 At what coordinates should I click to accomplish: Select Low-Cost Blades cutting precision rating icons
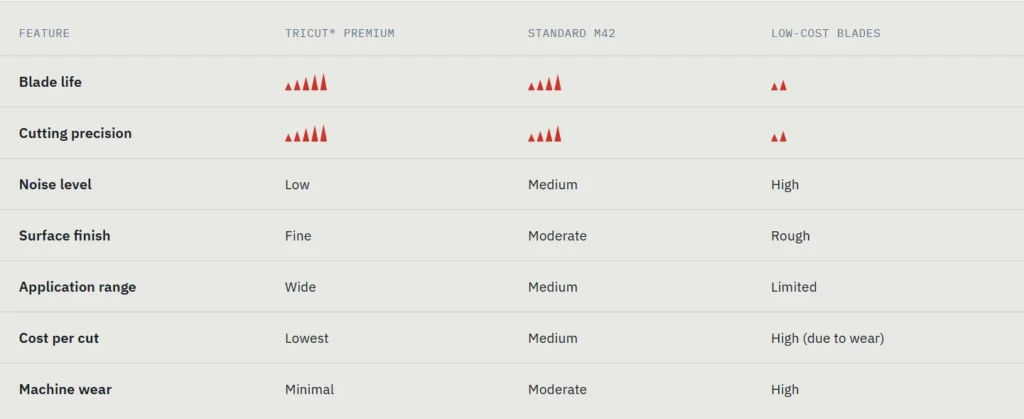click(x=778, y=137)
